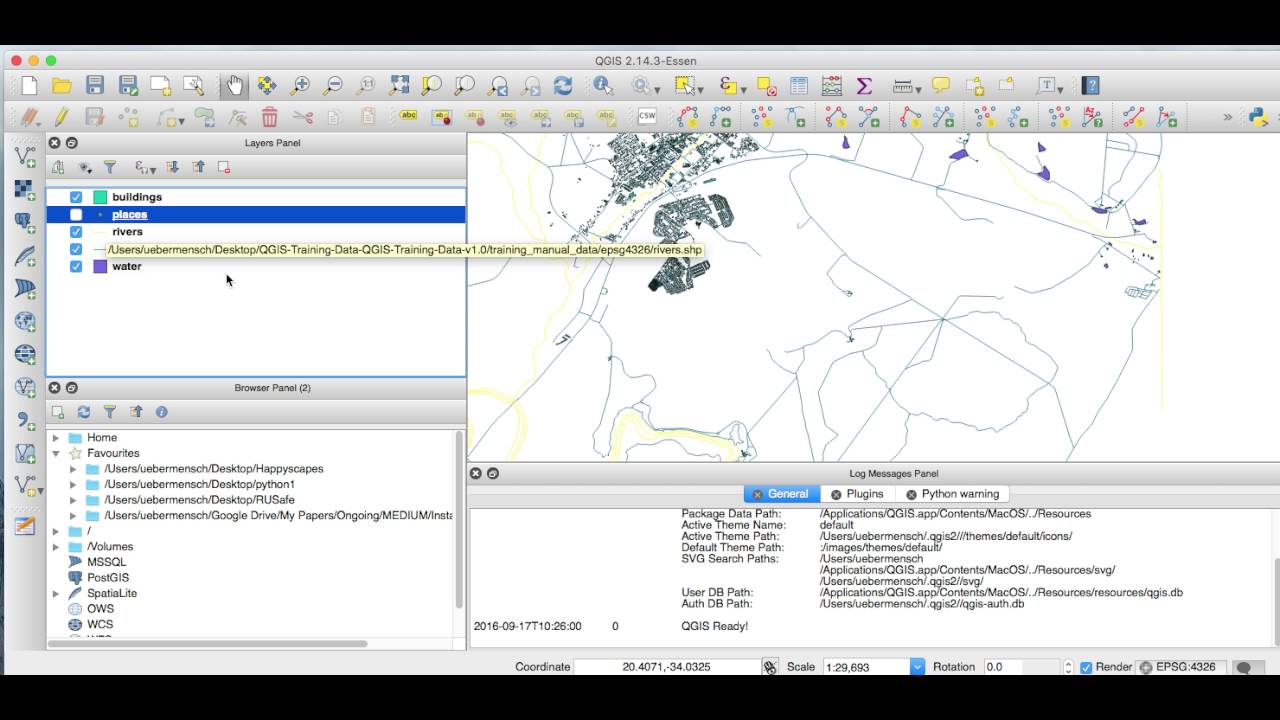
Task: Select the places layer name
Action: coord(130,214)
